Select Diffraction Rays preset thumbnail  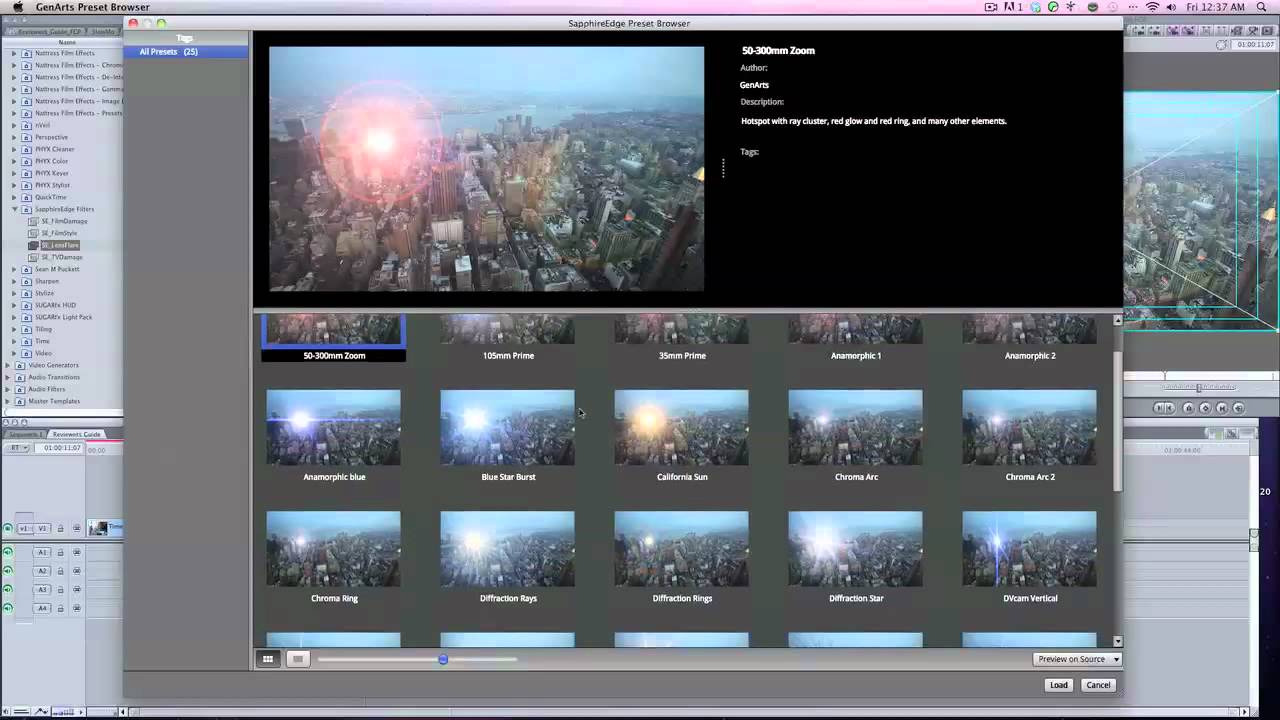tap(508, 549)
